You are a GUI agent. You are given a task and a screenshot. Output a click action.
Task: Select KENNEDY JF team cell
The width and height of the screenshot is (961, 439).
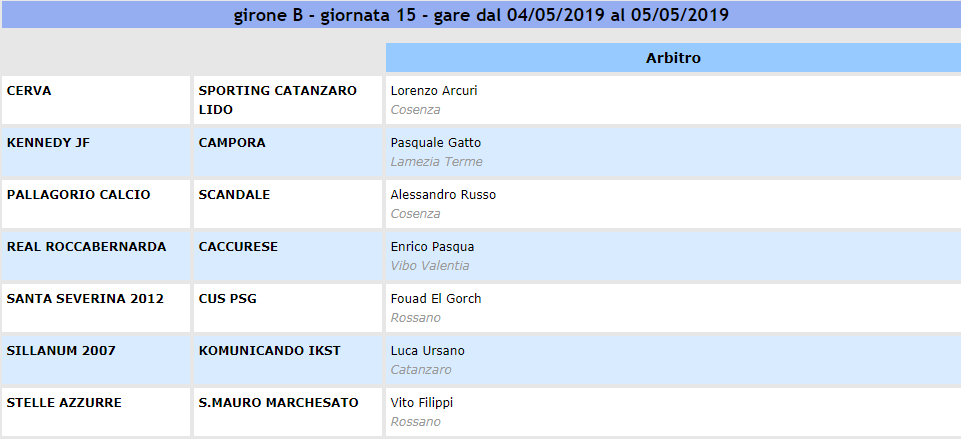(48, 143)
